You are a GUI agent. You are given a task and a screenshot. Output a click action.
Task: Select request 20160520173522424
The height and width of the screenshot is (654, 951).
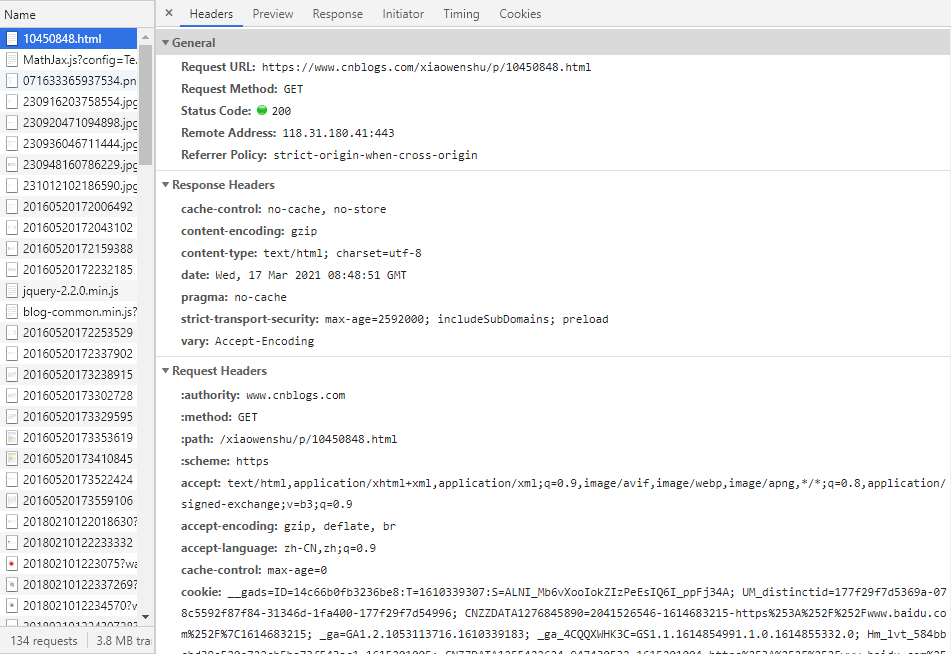point(69,480)
